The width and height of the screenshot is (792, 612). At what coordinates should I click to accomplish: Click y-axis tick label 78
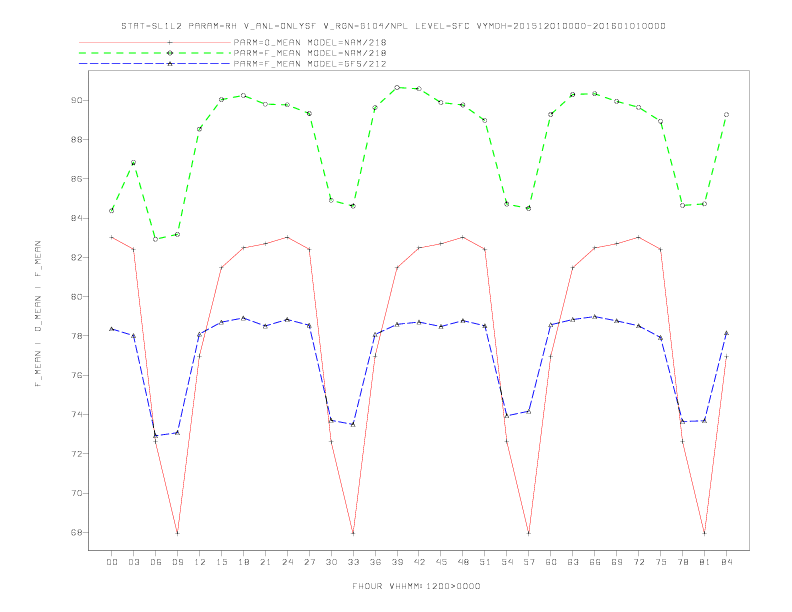(x=76, y=336)
